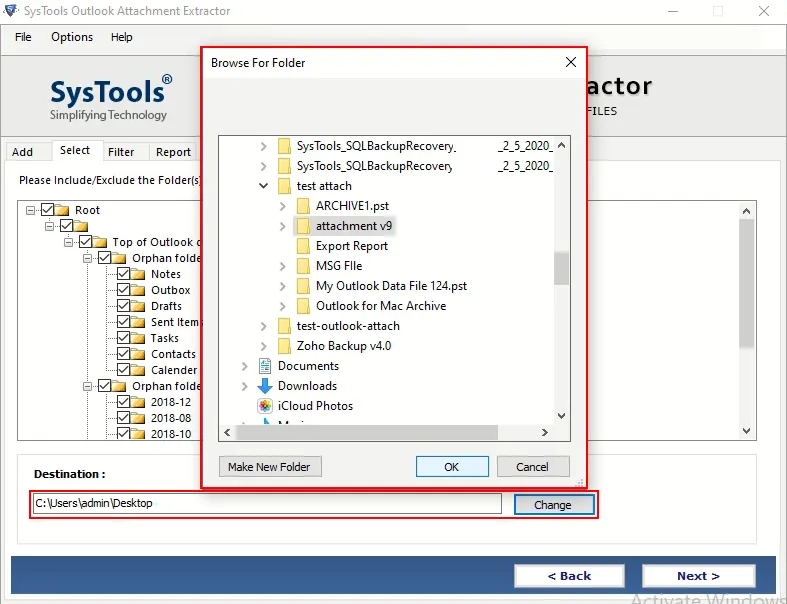Close the Browse For Folder dialog
The width and height of the screenshot is (787, 604).
[571, 62]
